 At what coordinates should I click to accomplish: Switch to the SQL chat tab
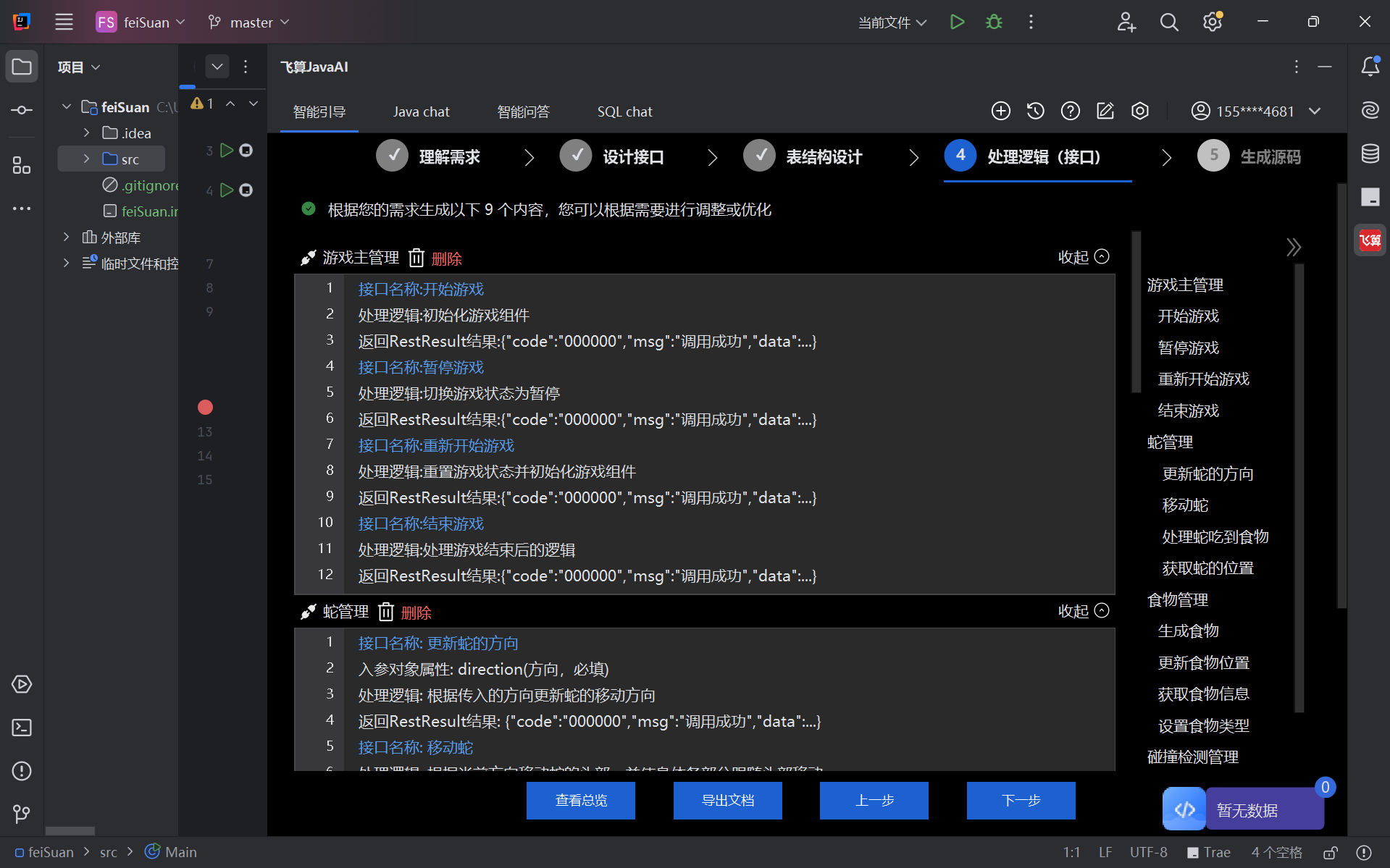tap(624, 111)
